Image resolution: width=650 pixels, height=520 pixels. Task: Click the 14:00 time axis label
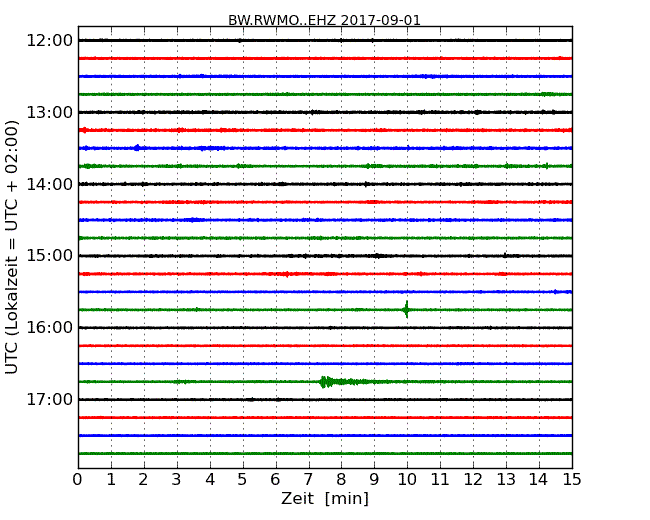click(x=50, y=184)
